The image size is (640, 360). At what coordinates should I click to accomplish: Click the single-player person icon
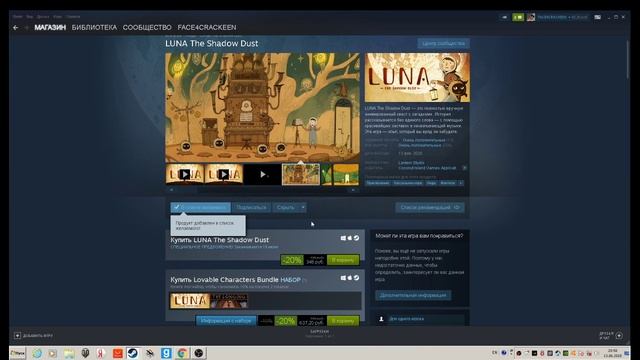pos(381,319)
